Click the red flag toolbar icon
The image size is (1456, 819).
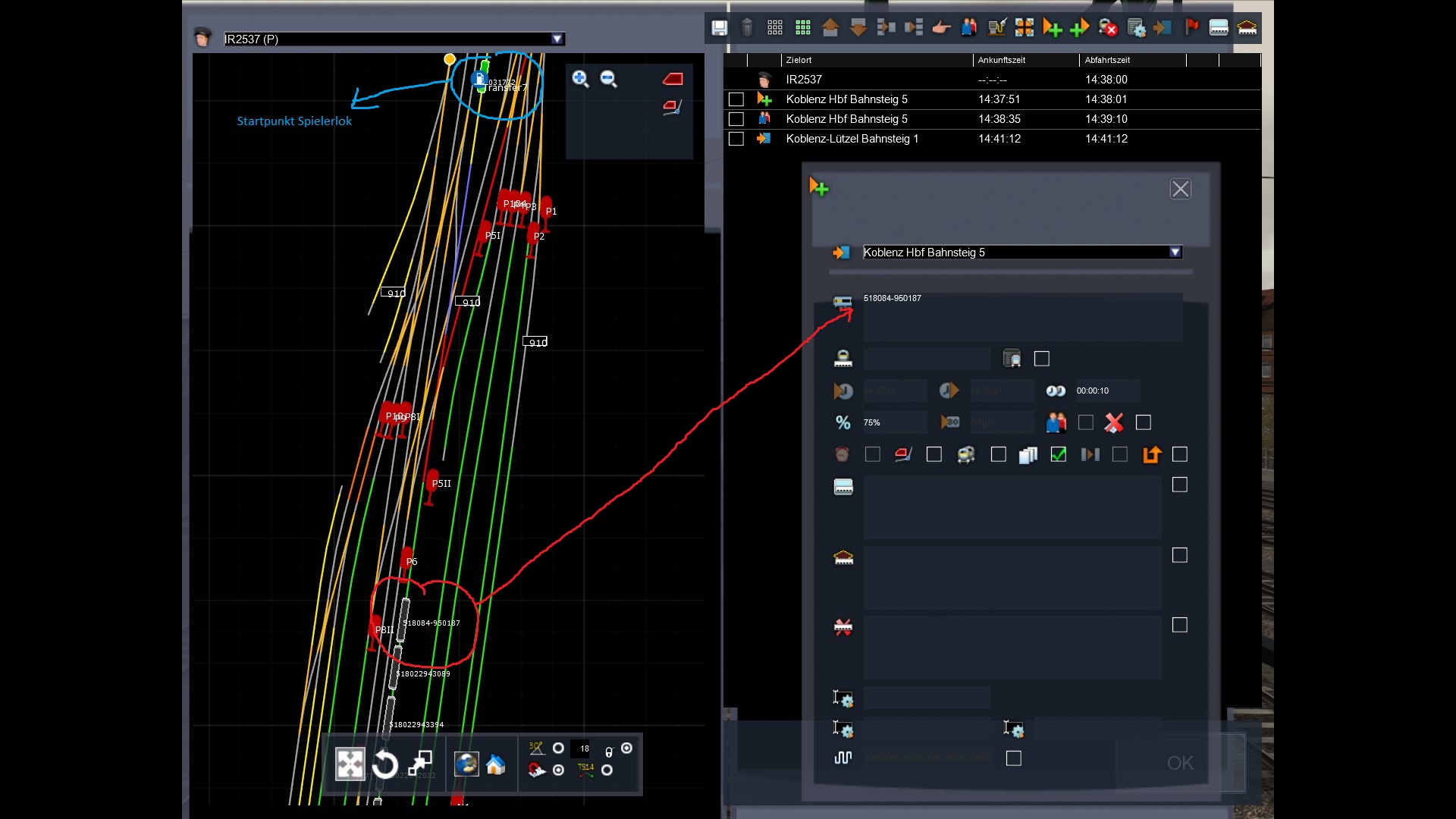(x=1191, y=28)
